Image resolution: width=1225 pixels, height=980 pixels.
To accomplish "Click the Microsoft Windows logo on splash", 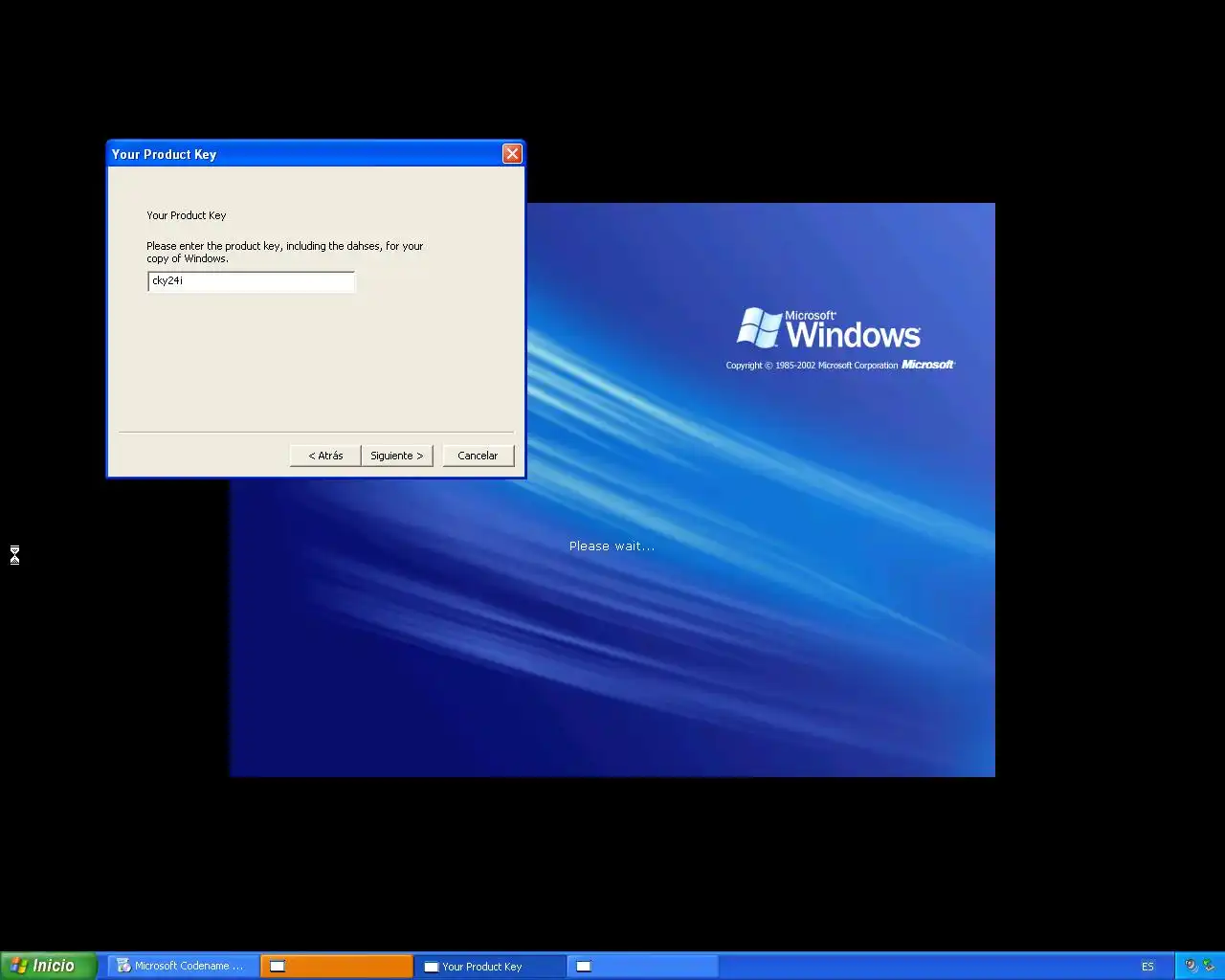I will [x=829, y=328].
